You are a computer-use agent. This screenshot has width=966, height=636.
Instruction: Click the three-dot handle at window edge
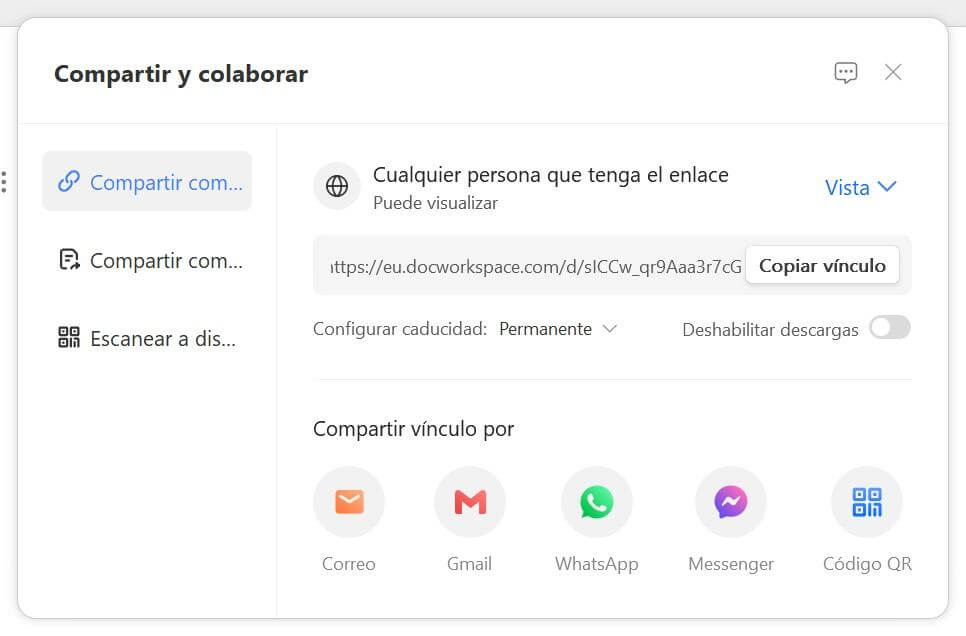click(x=4, y=182)
